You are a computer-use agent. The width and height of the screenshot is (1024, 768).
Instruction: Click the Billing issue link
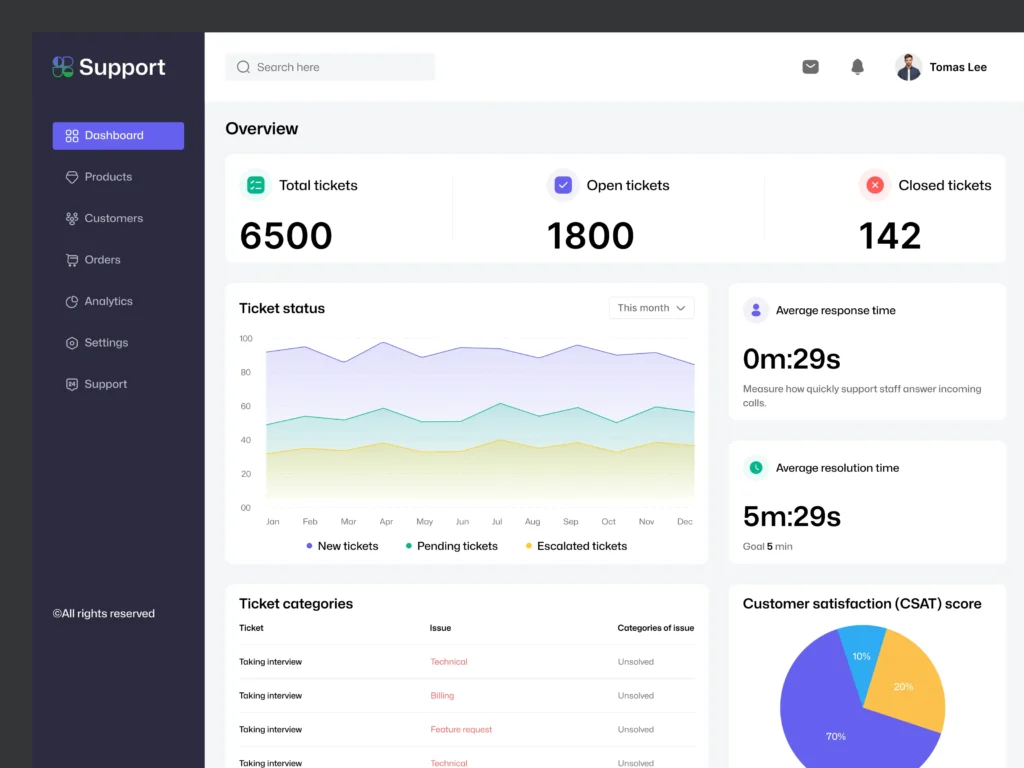coord(442,696)
